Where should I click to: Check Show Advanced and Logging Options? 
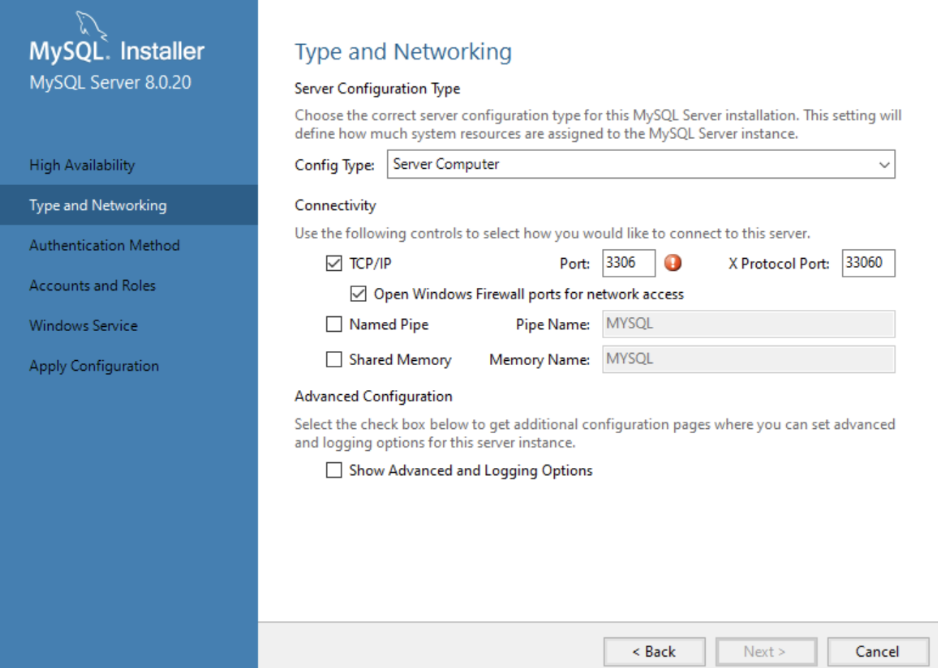pos(334,470)
